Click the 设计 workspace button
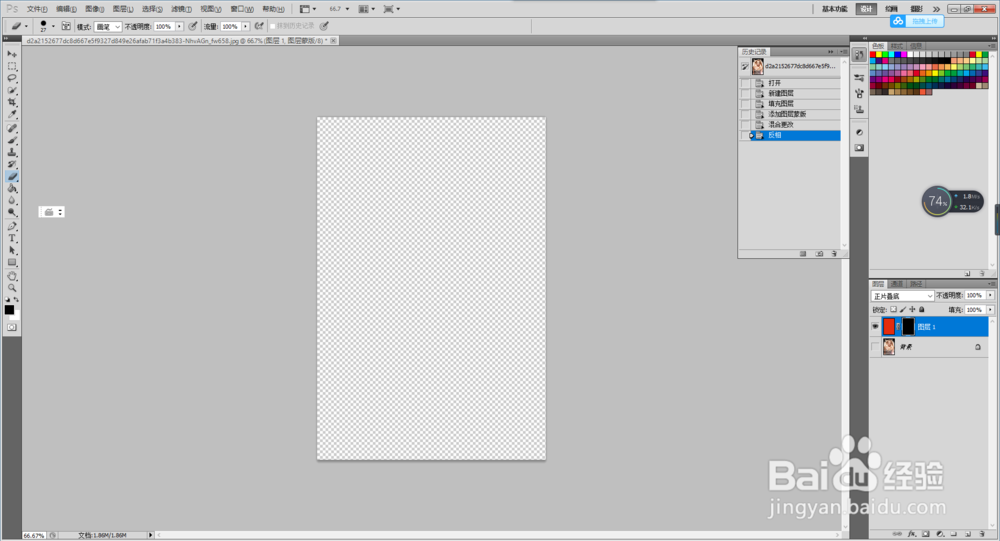This screenshot has height=541, width=1000. tap(866, 9)
